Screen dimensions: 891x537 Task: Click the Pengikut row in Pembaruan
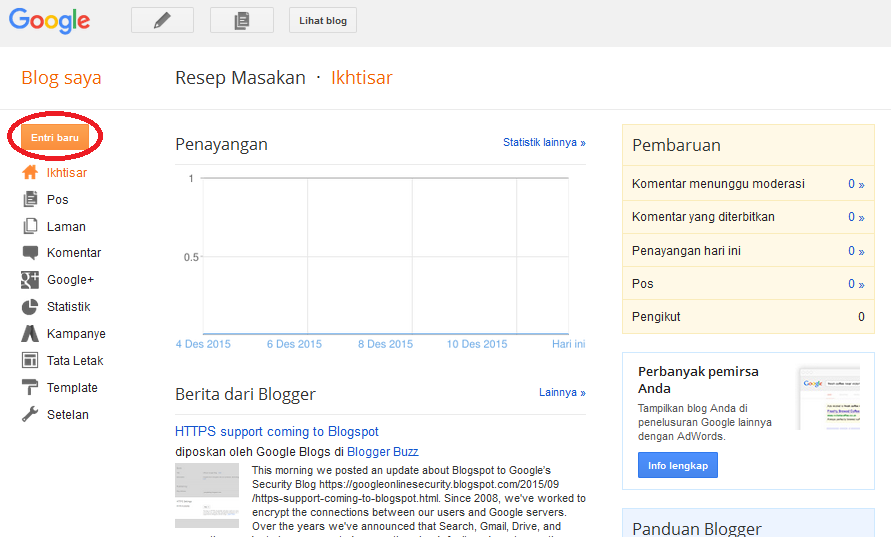[748, 317]
